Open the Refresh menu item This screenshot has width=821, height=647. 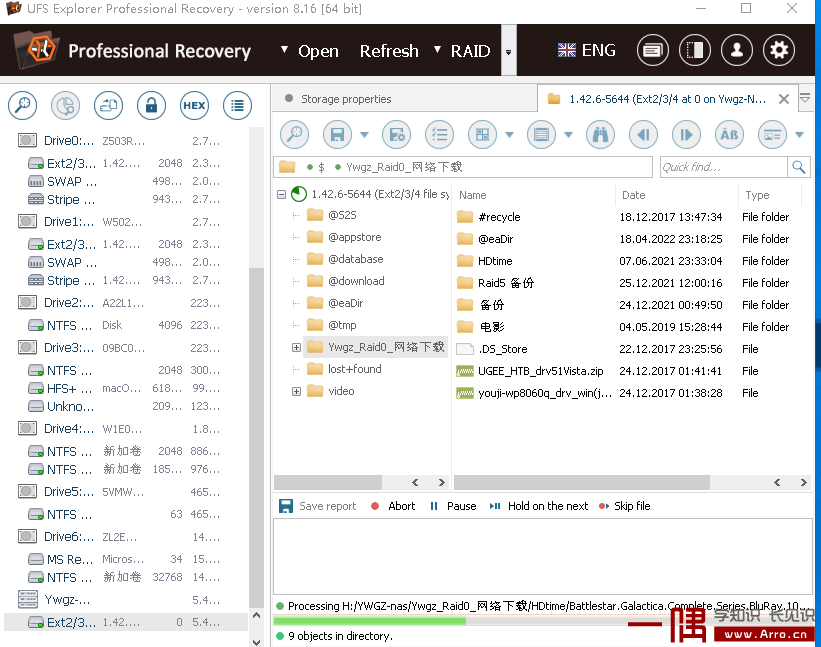tap(388, 49)
